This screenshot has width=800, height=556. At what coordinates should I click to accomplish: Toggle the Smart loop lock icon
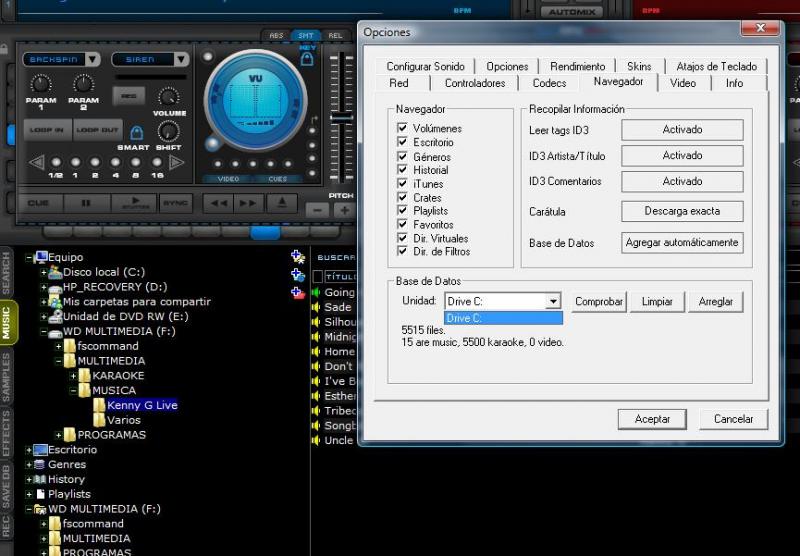[135, 133]
